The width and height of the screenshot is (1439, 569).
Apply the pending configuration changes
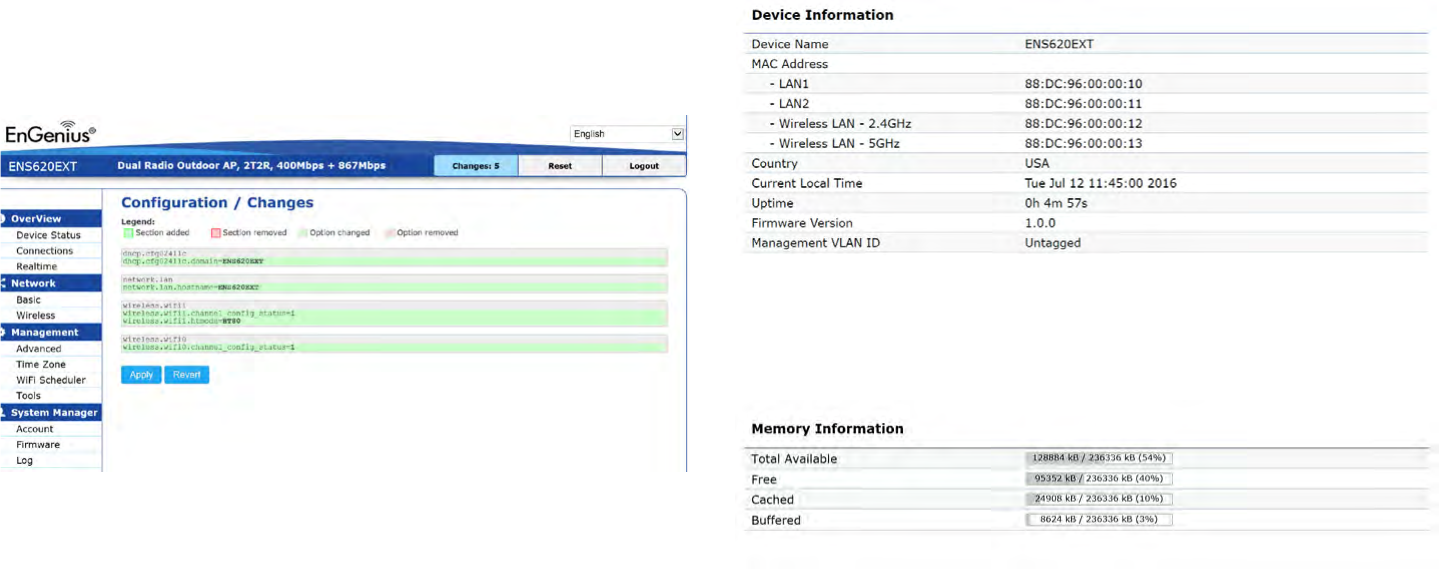(141, 375)
